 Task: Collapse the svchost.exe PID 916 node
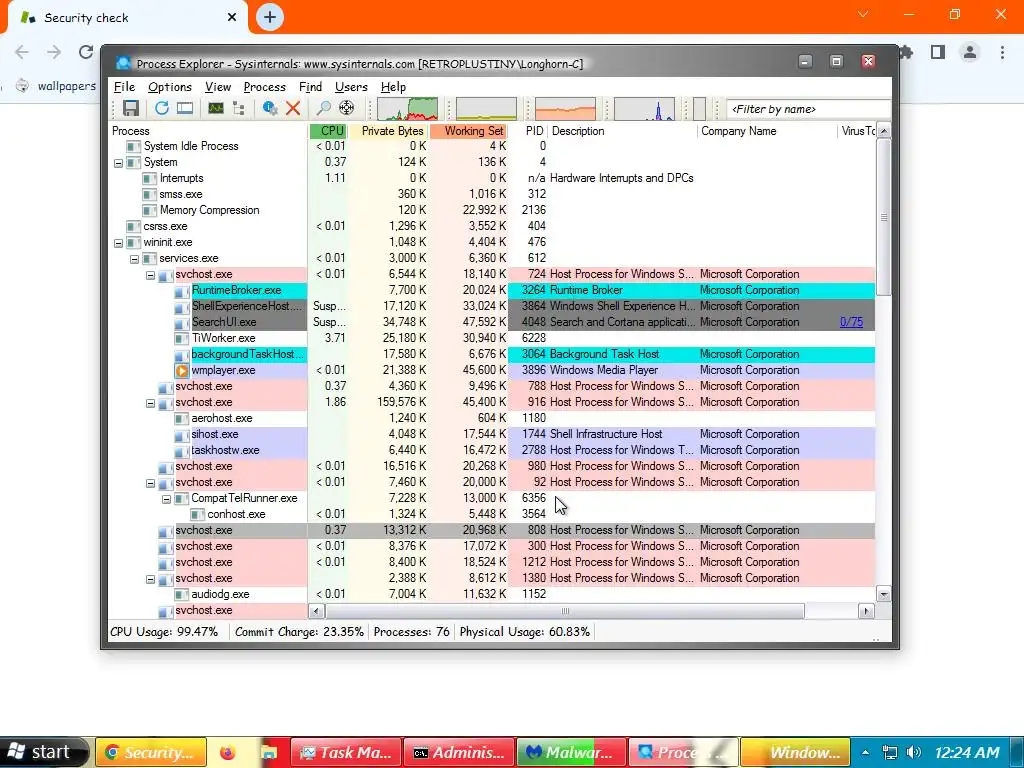150,403
